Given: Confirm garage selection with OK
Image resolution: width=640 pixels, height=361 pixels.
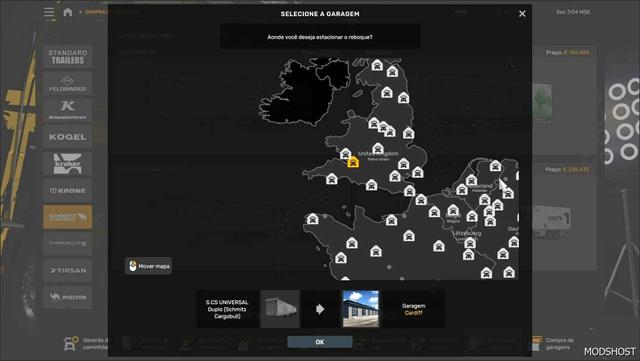Looking at the screenshot, I should coord(320,342).
